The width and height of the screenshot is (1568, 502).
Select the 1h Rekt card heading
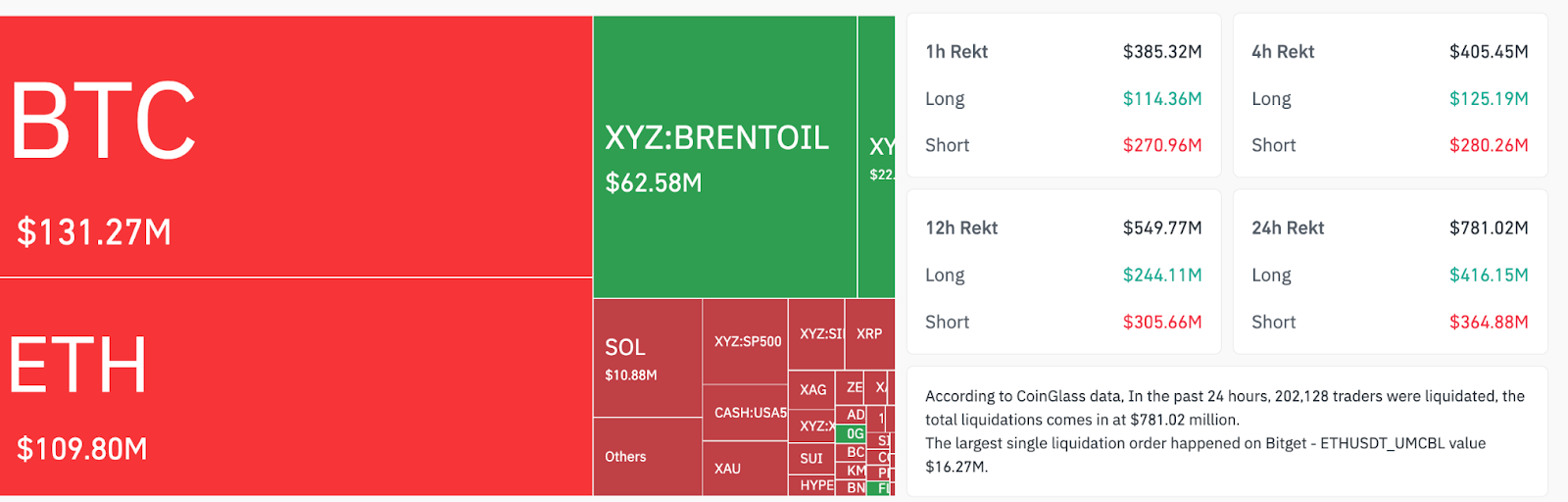956,52
